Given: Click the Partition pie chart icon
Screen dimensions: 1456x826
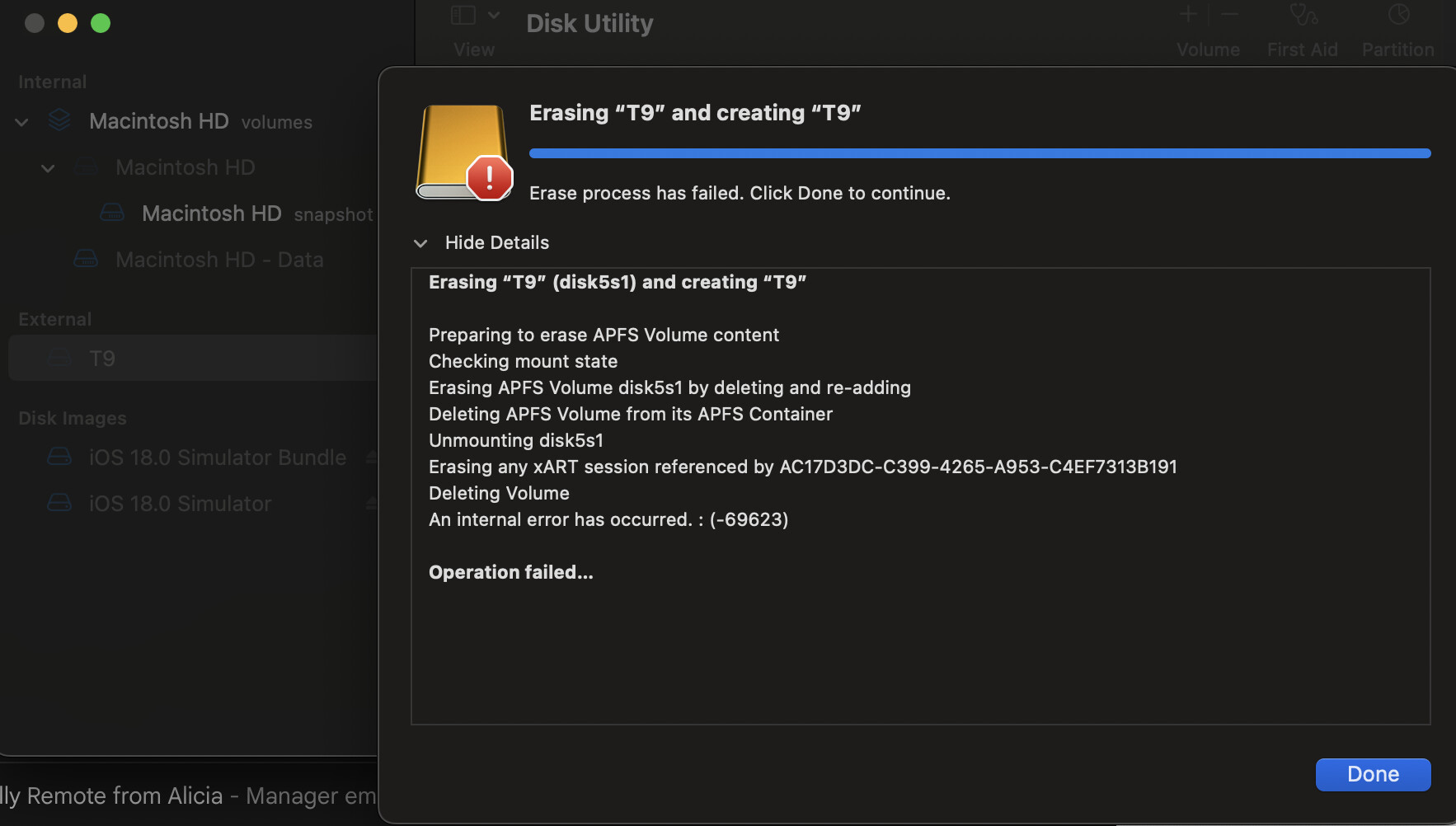Looking at the screenshot, I should [1398, 14].
